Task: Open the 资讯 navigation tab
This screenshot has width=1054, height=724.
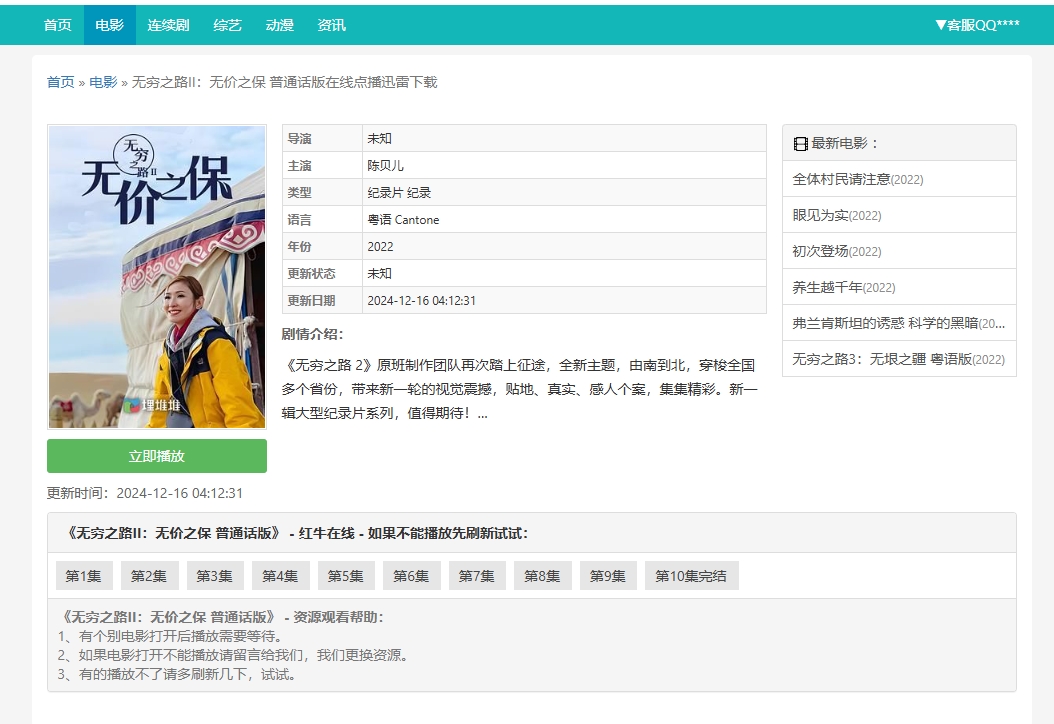Action: point(331,25)
